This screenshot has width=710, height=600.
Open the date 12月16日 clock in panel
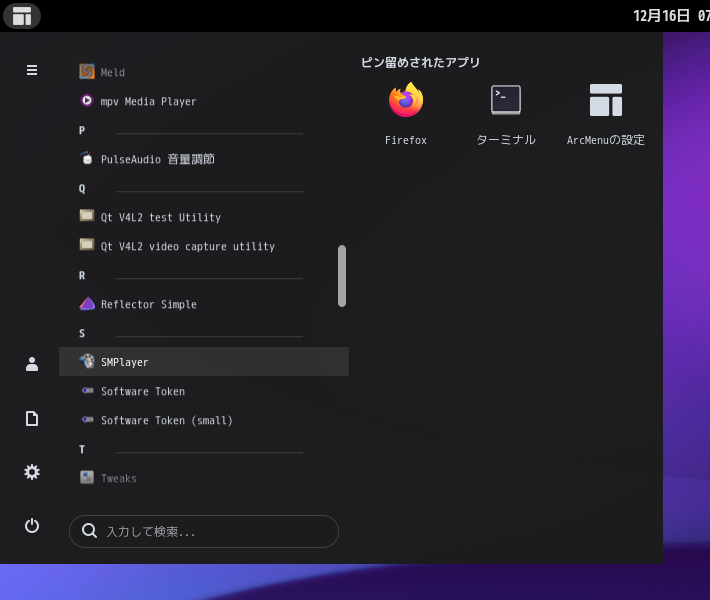671,16
